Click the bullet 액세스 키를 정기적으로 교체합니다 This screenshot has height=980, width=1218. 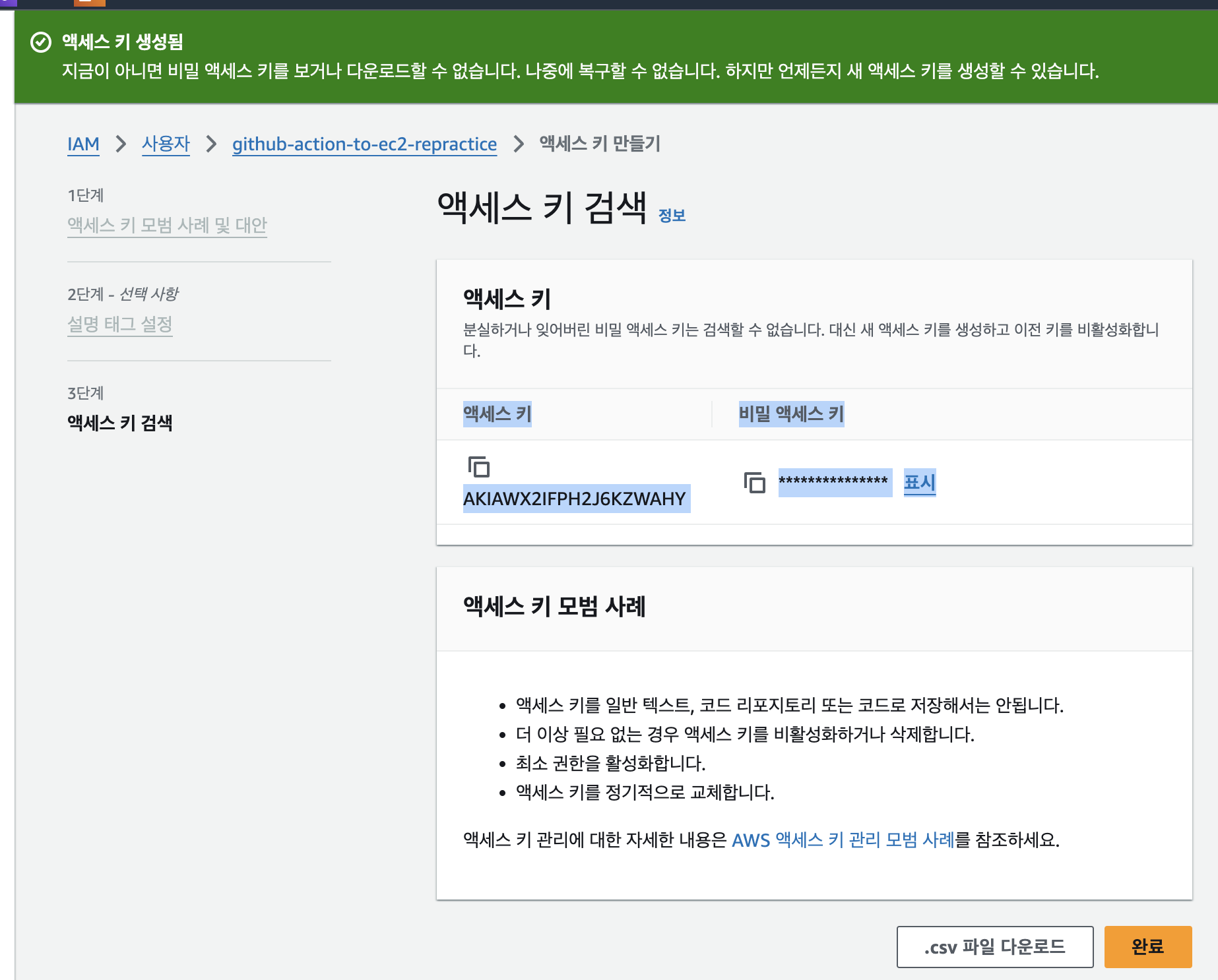[x=645, y=792]
